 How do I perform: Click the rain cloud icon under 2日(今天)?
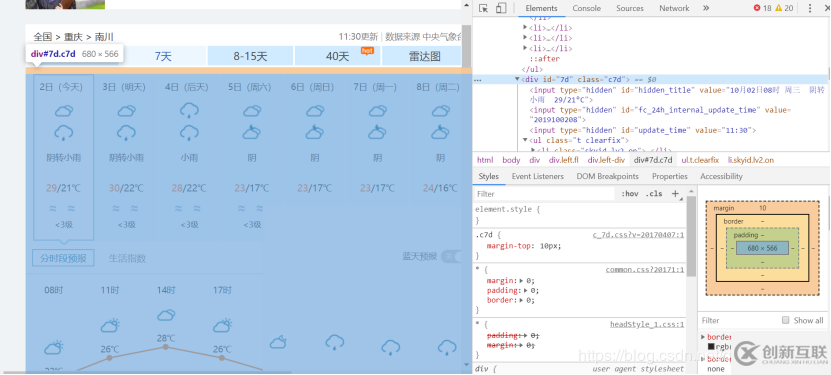(64, 132)
